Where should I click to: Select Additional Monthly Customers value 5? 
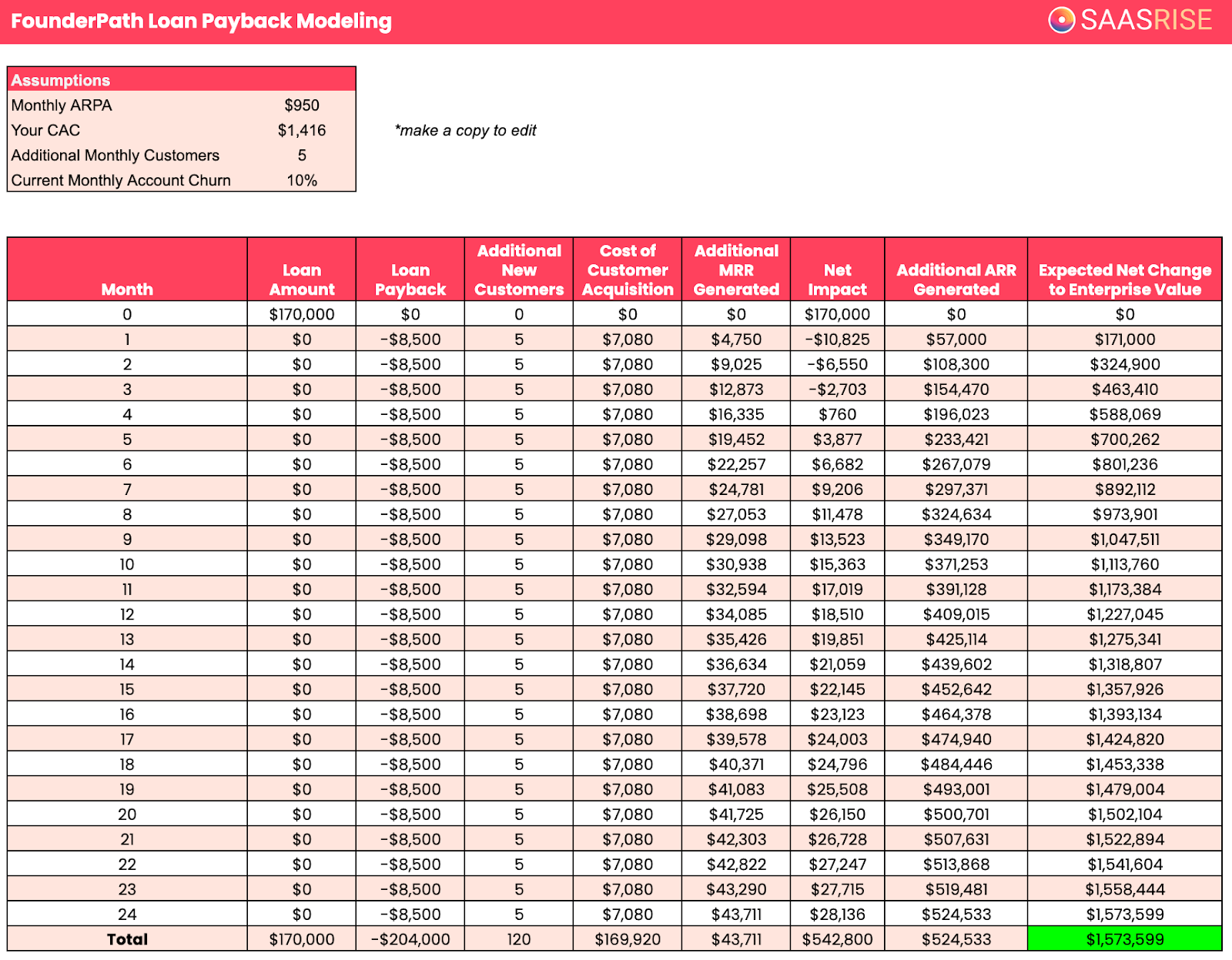[302, 156]
